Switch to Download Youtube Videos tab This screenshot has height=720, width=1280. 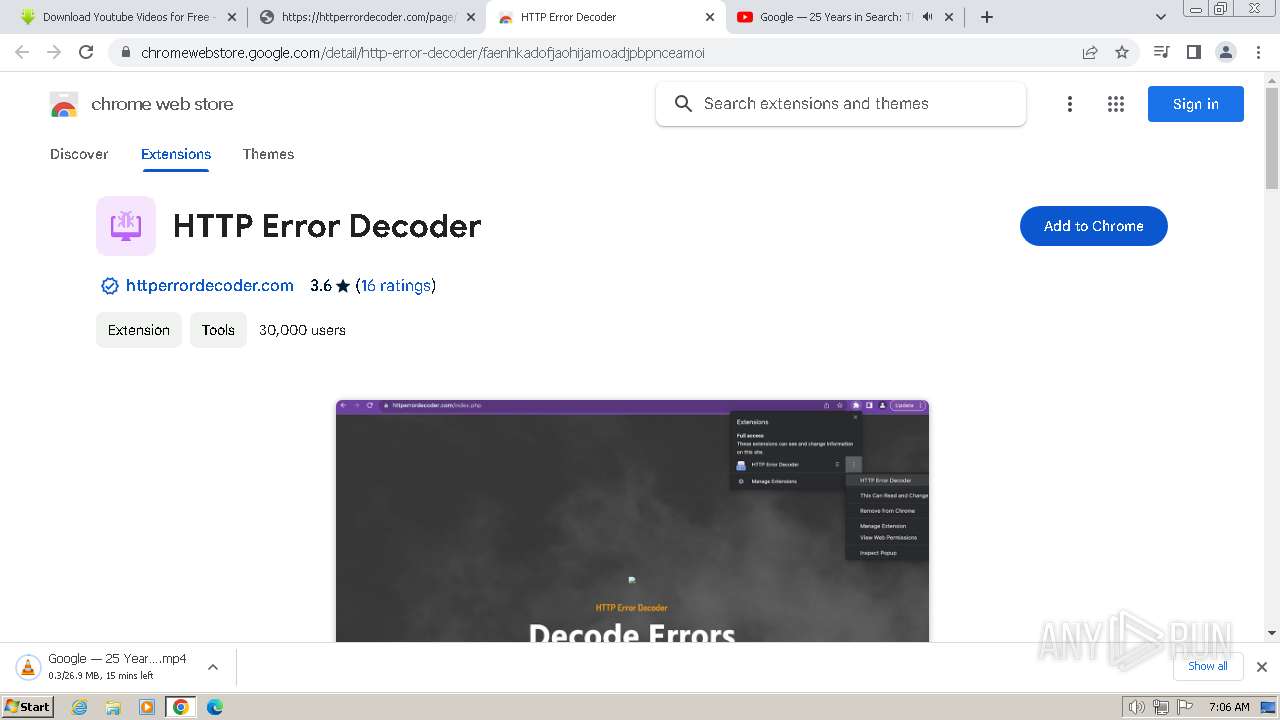127,17
